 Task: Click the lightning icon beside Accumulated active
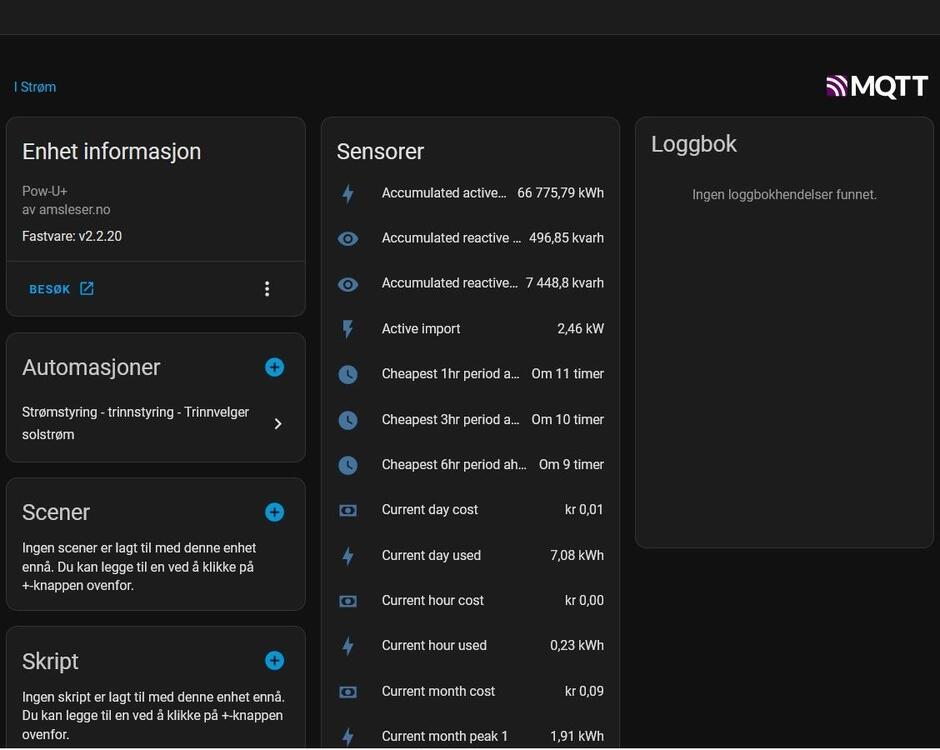[x=348, y=194]
